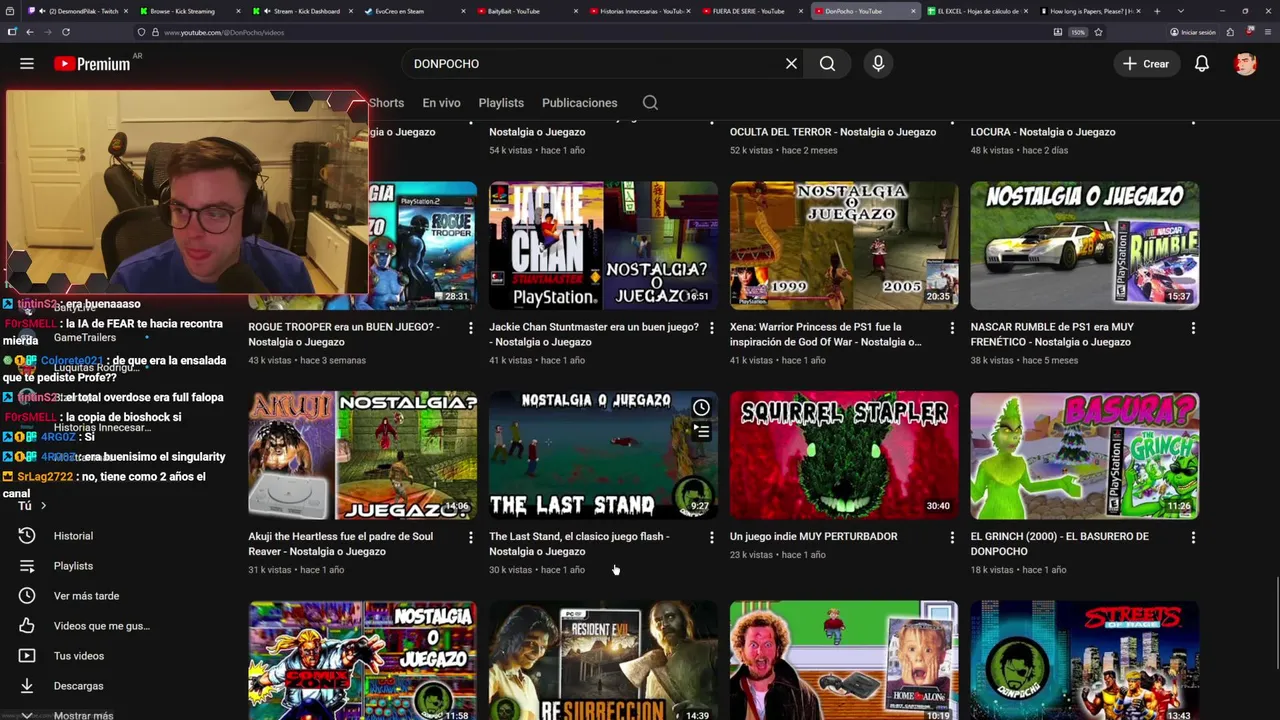Open options for Xena Warrior Princess video
Viewport: 1280px width, 720px height.
click(951, 328)
